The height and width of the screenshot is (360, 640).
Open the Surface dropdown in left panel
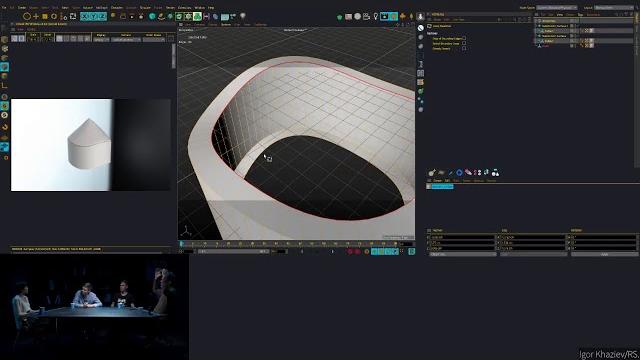[x=126, y=39]
